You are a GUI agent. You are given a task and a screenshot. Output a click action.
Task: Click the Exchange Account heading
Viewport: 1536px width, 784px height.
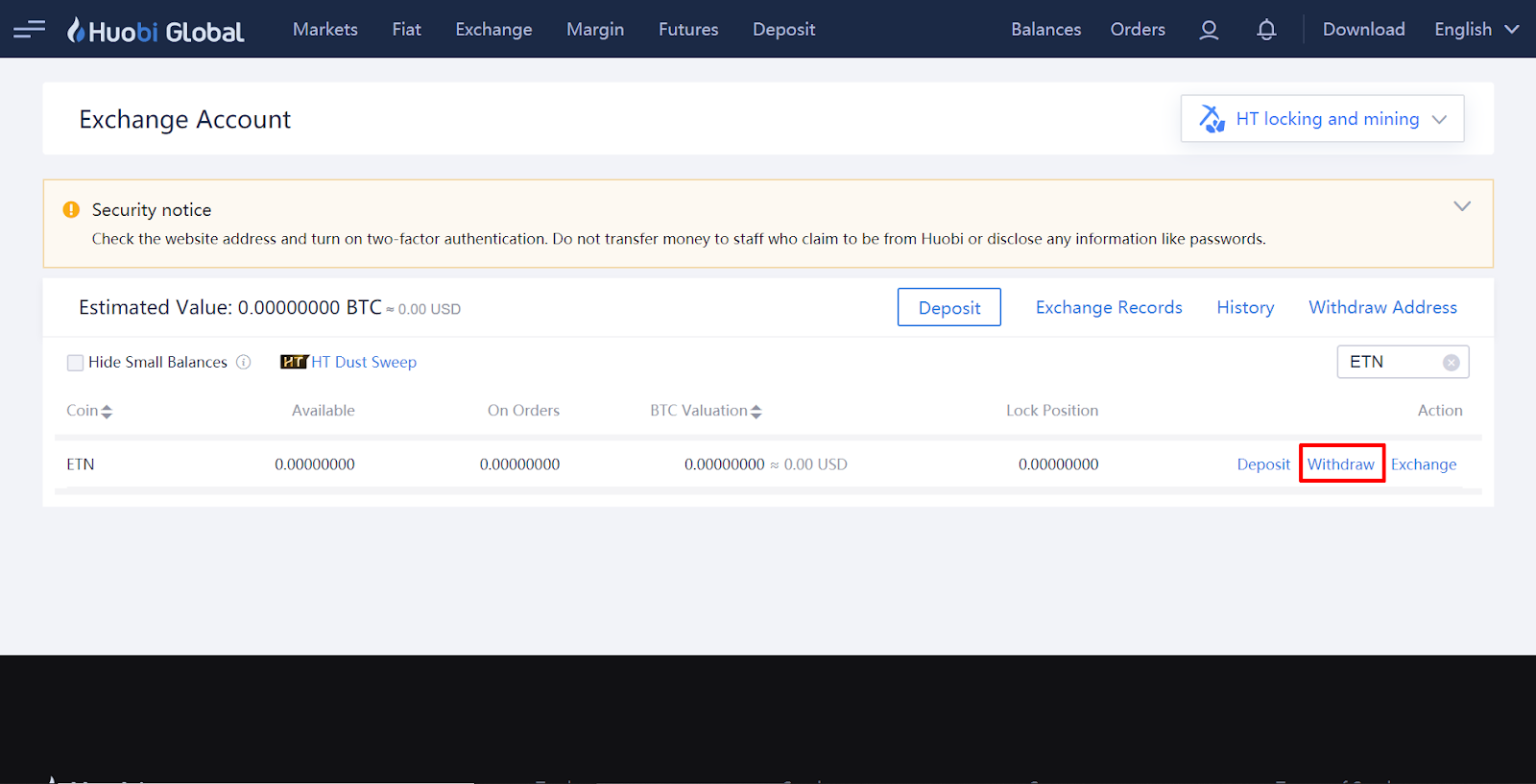point(184,119)
